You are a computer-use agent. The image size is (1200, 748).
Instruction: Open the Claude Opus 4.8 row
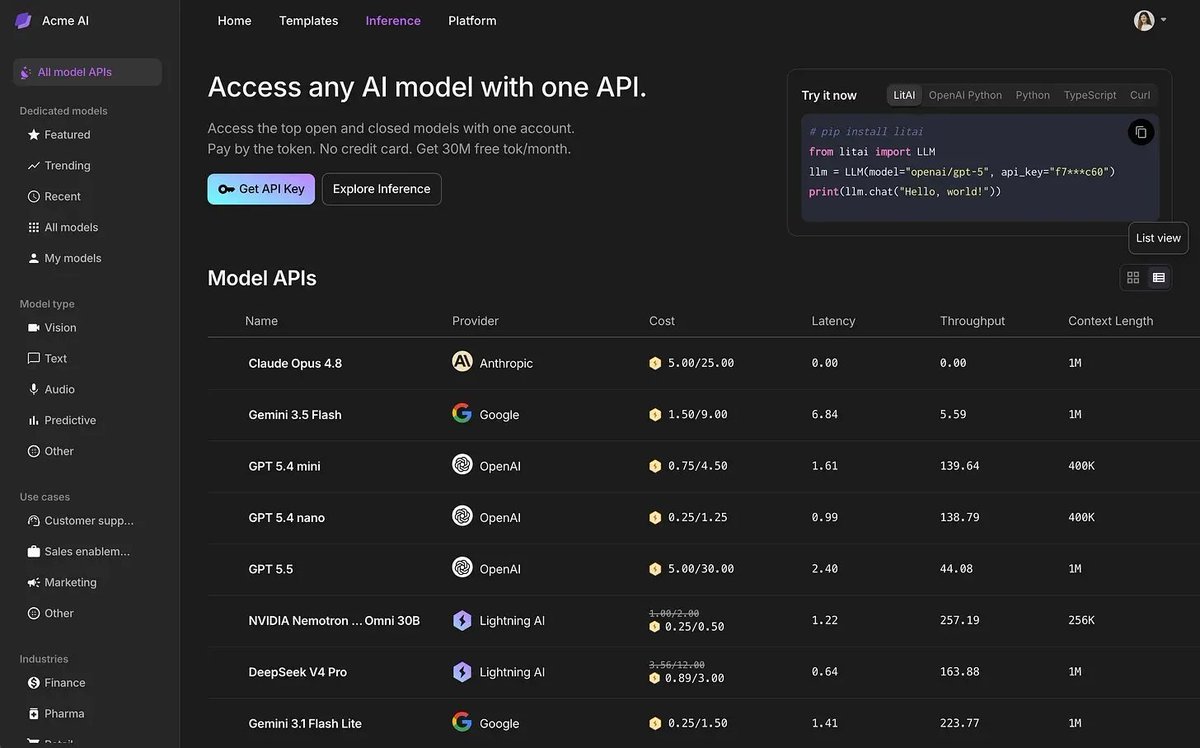pos(703,363)
